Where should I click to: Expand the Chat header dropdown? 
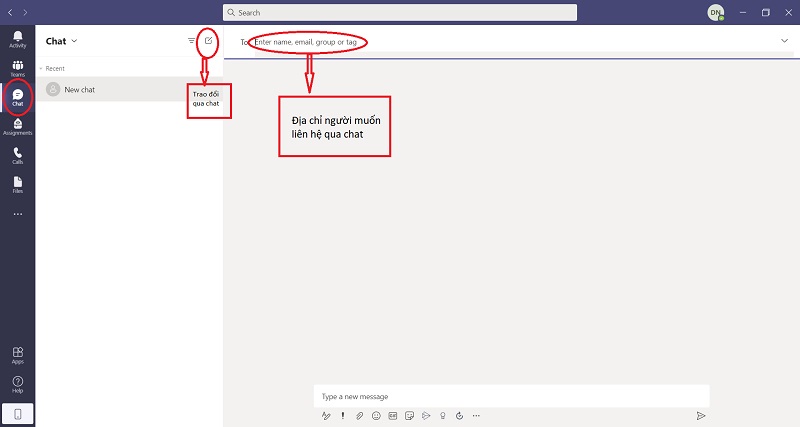point(74,41)
